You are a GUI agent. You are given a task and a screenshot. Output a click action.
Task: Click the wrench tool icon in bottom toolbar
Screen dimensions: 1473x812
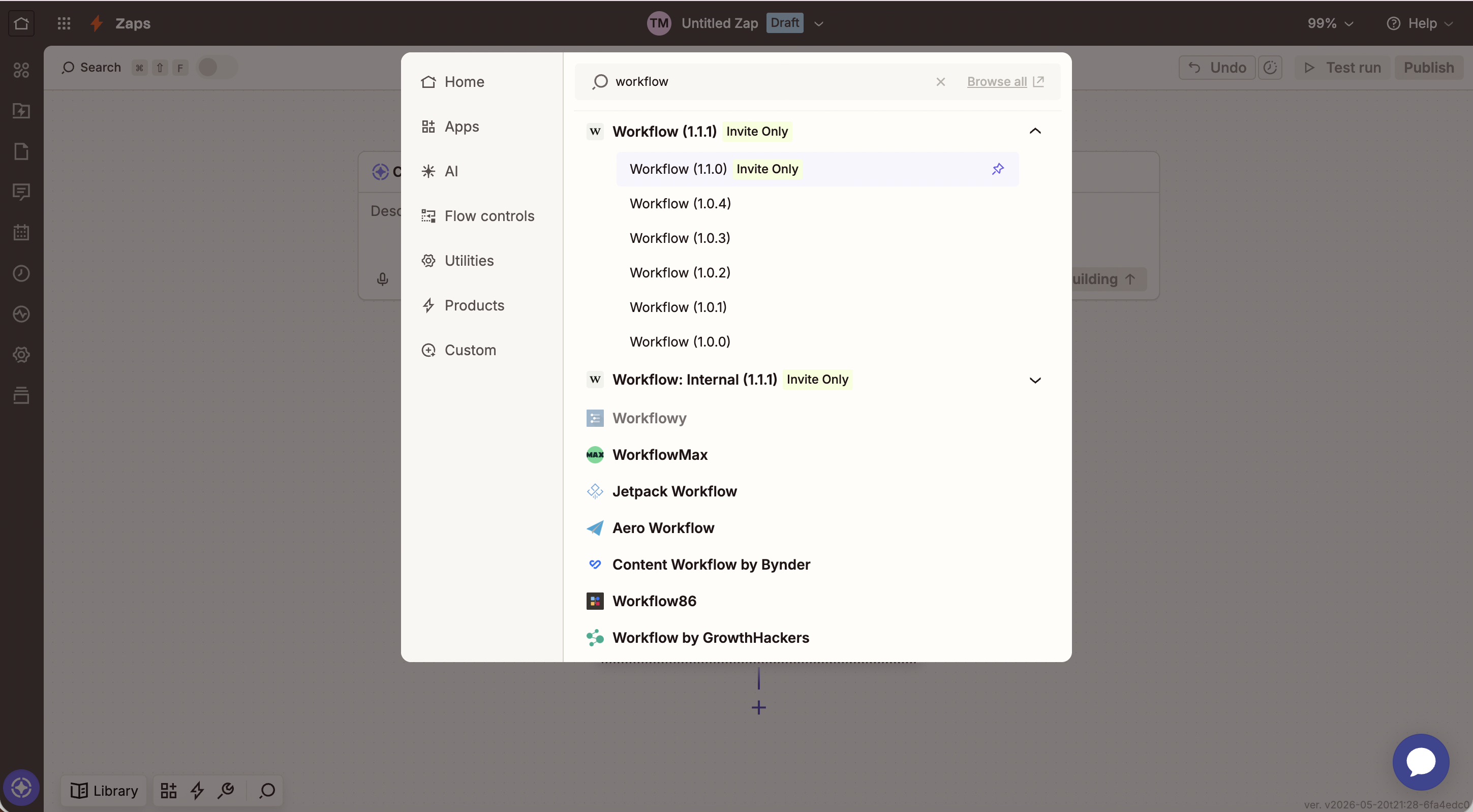(226, 791)
